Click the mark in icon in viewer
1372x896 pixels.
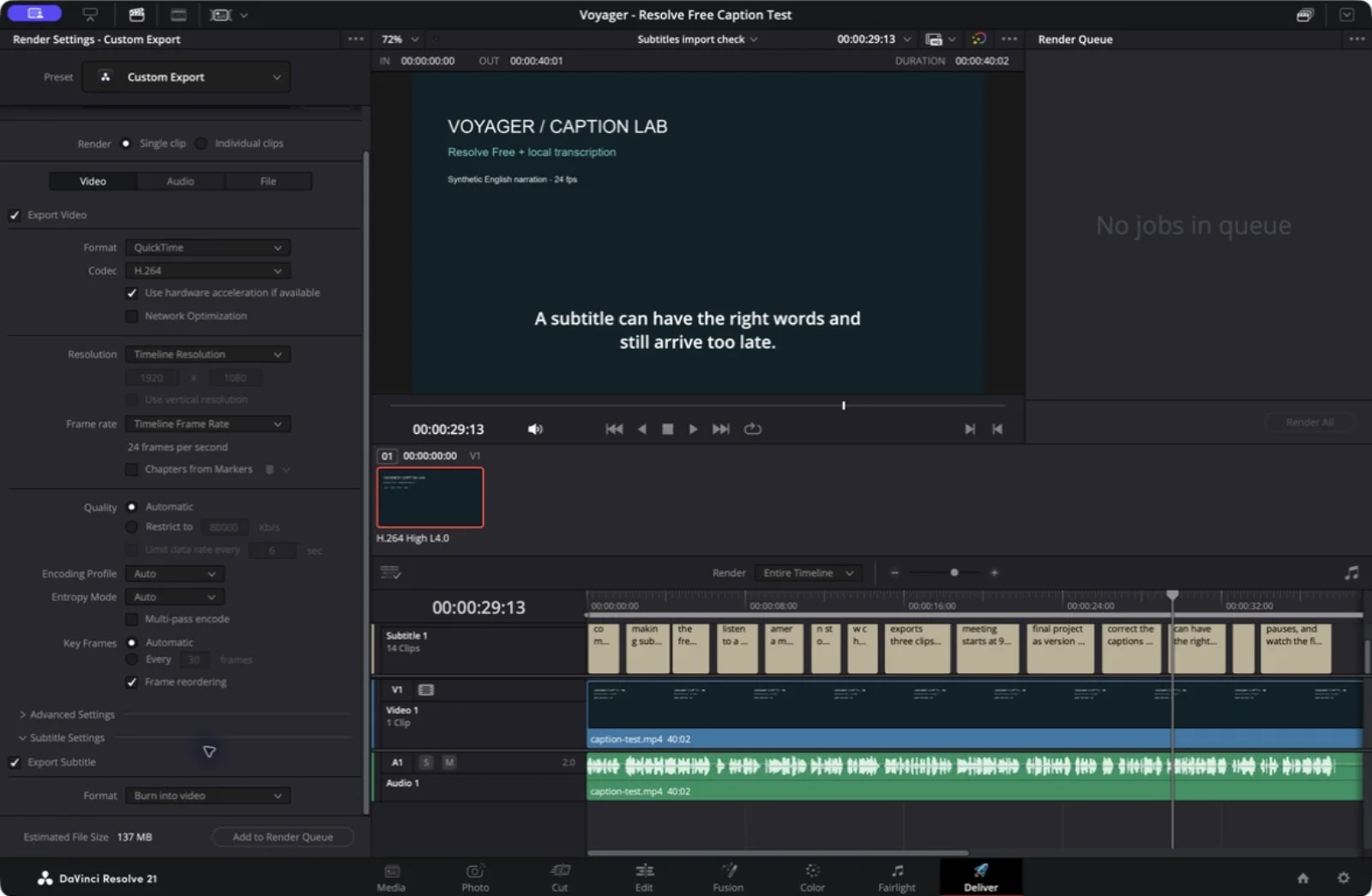click(x=969, y=429)
